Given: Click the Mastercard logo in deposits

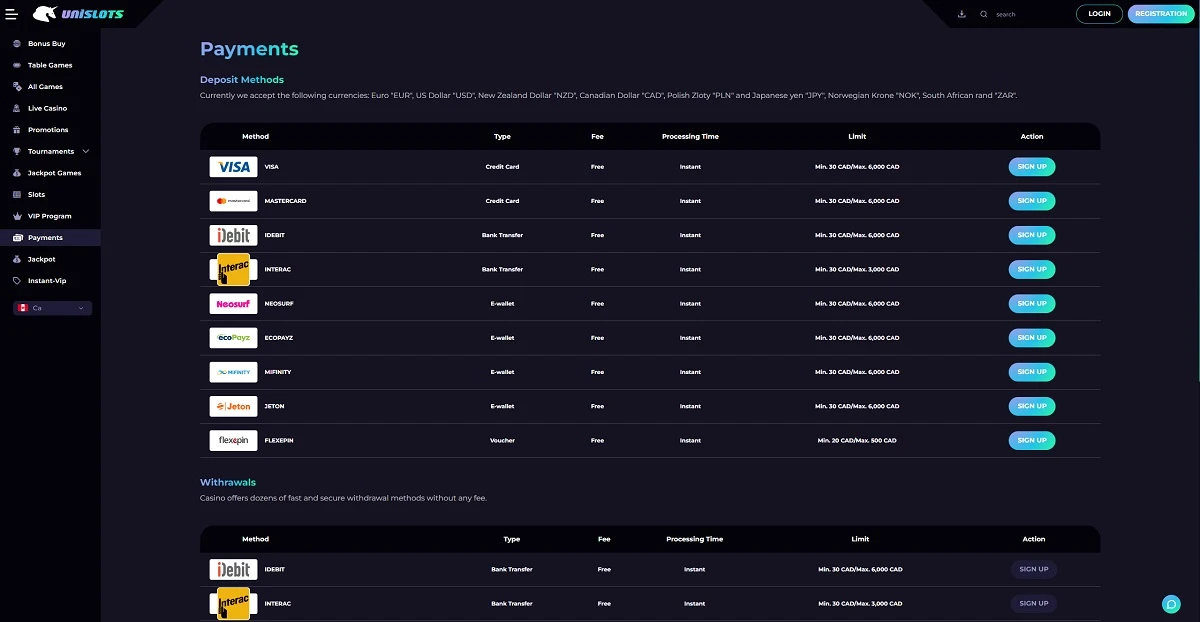Looking at the screenshot, I should pos(233,201).
